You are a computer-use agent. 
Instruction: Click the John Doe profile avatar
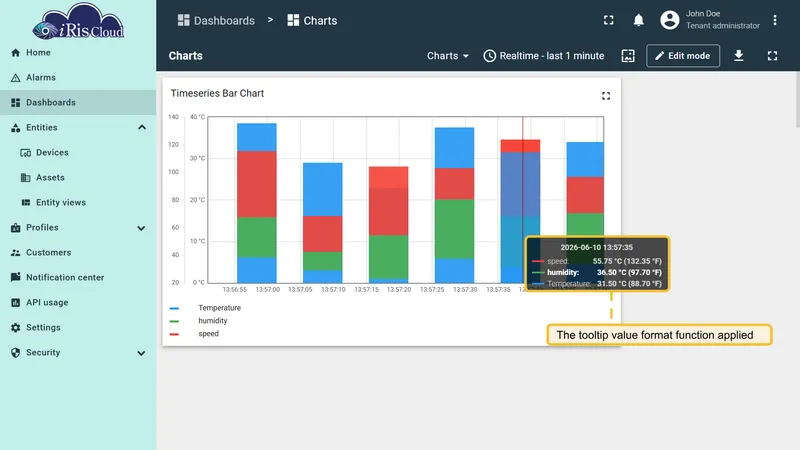tap(670, 20)
